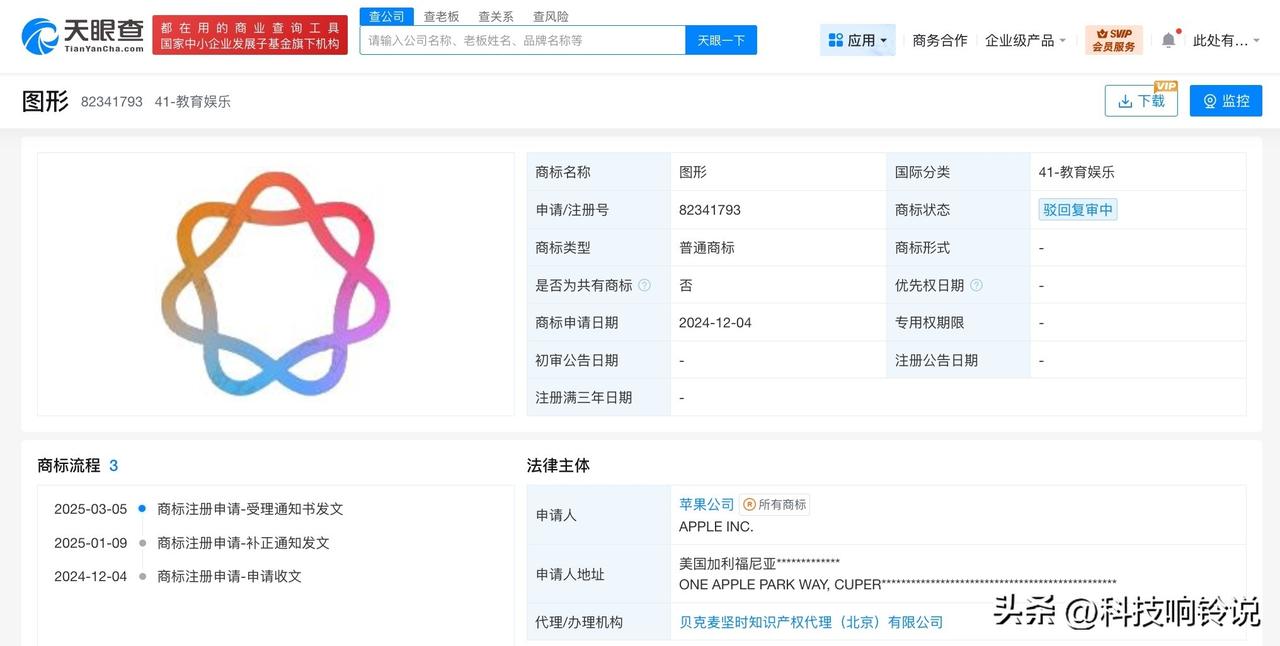Switch to the 查关系 tab

click(x=496, y=16)
